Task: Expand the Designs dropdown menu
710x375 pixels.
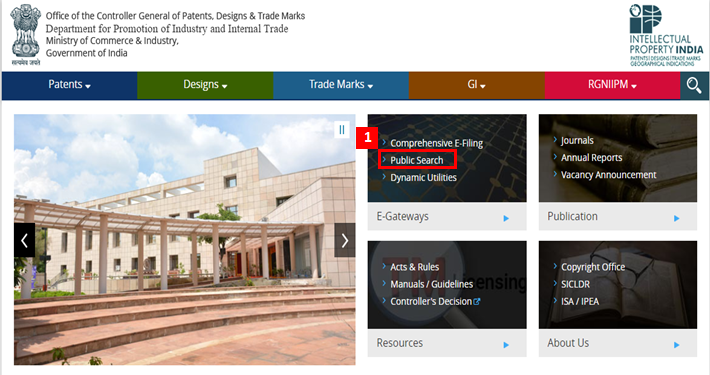Action: pyautogui.click(x=205, y=85)
